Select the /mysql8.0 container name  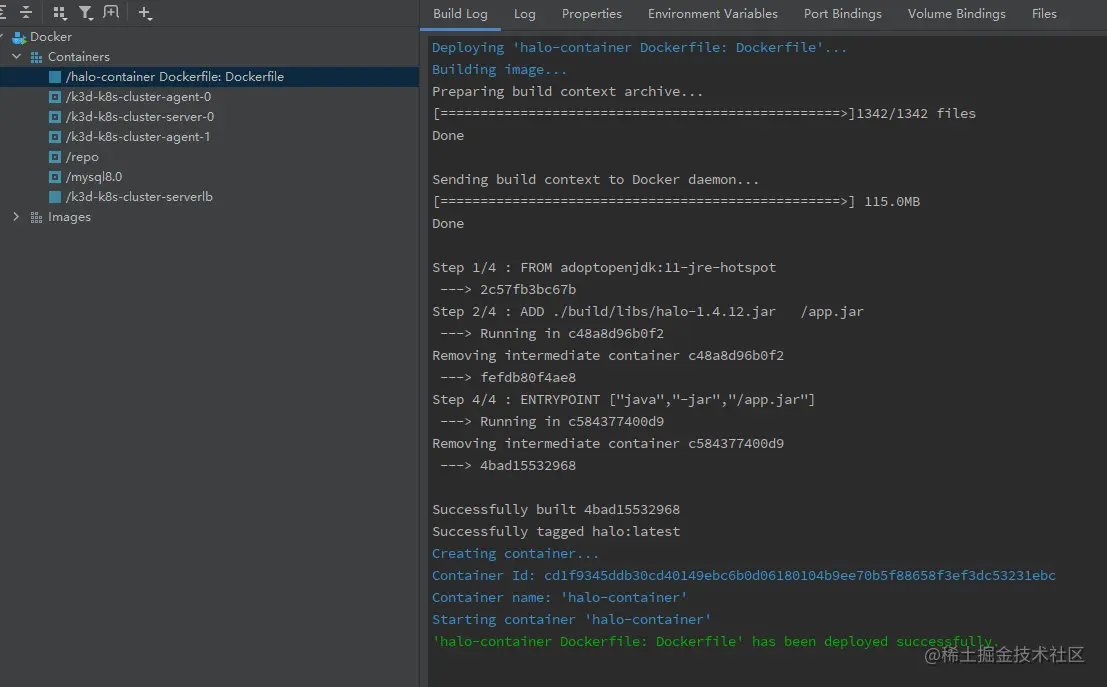pyautogui.click(x=94, y=177)
